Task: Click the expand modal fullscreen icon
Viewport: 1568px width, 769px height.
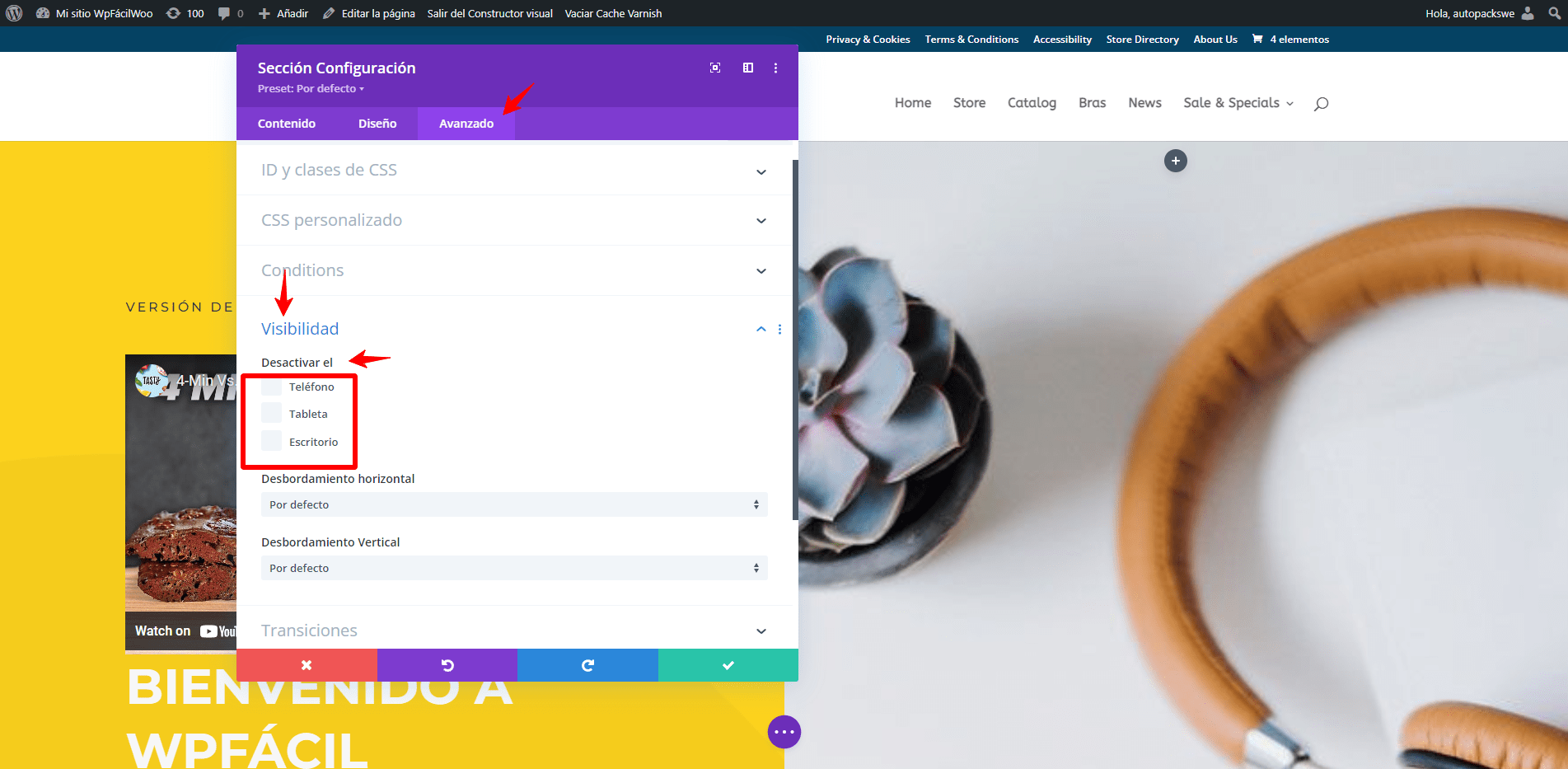Action: (715, 68)
